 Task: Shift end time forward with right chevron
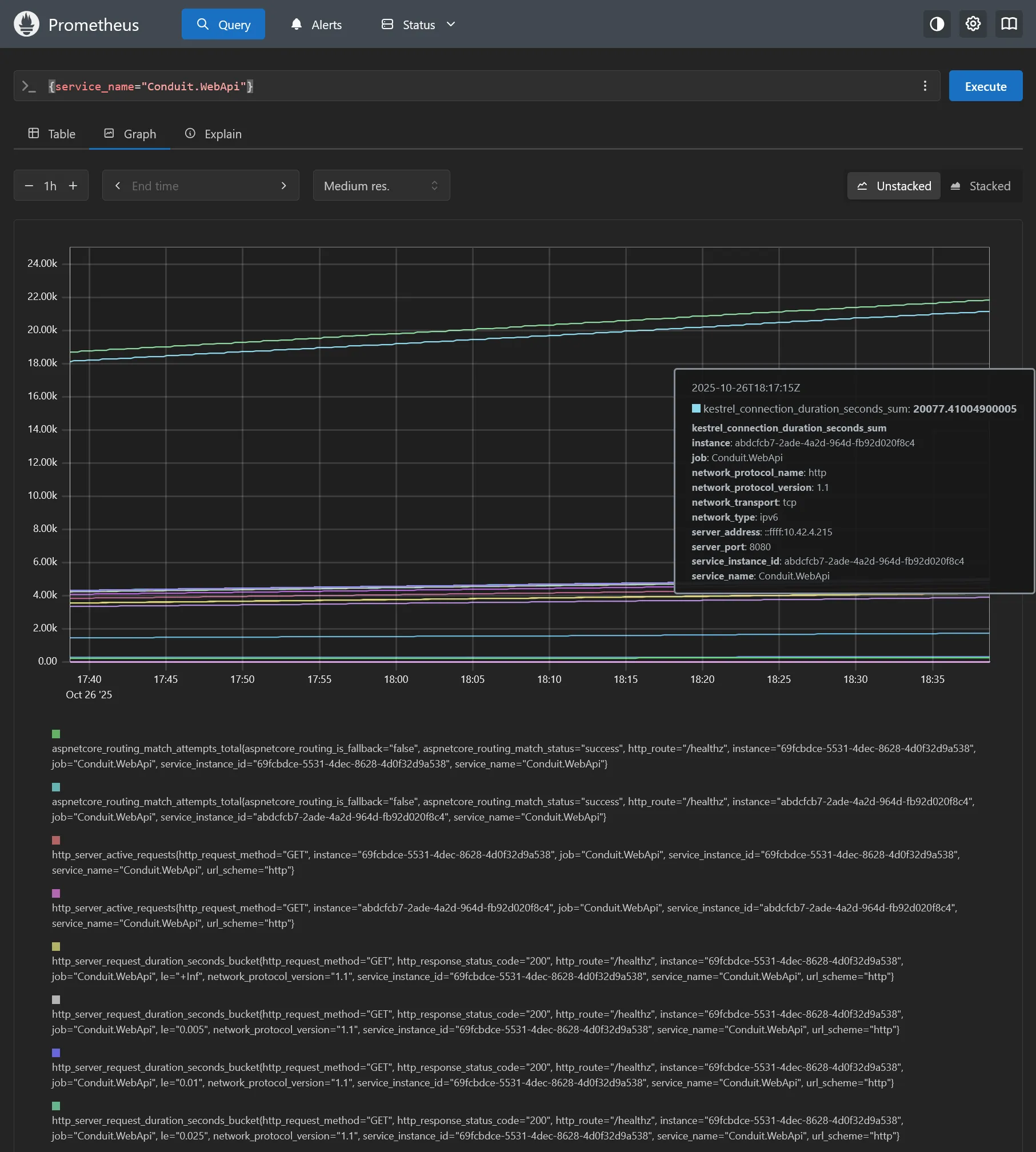(x=283, y=186)
